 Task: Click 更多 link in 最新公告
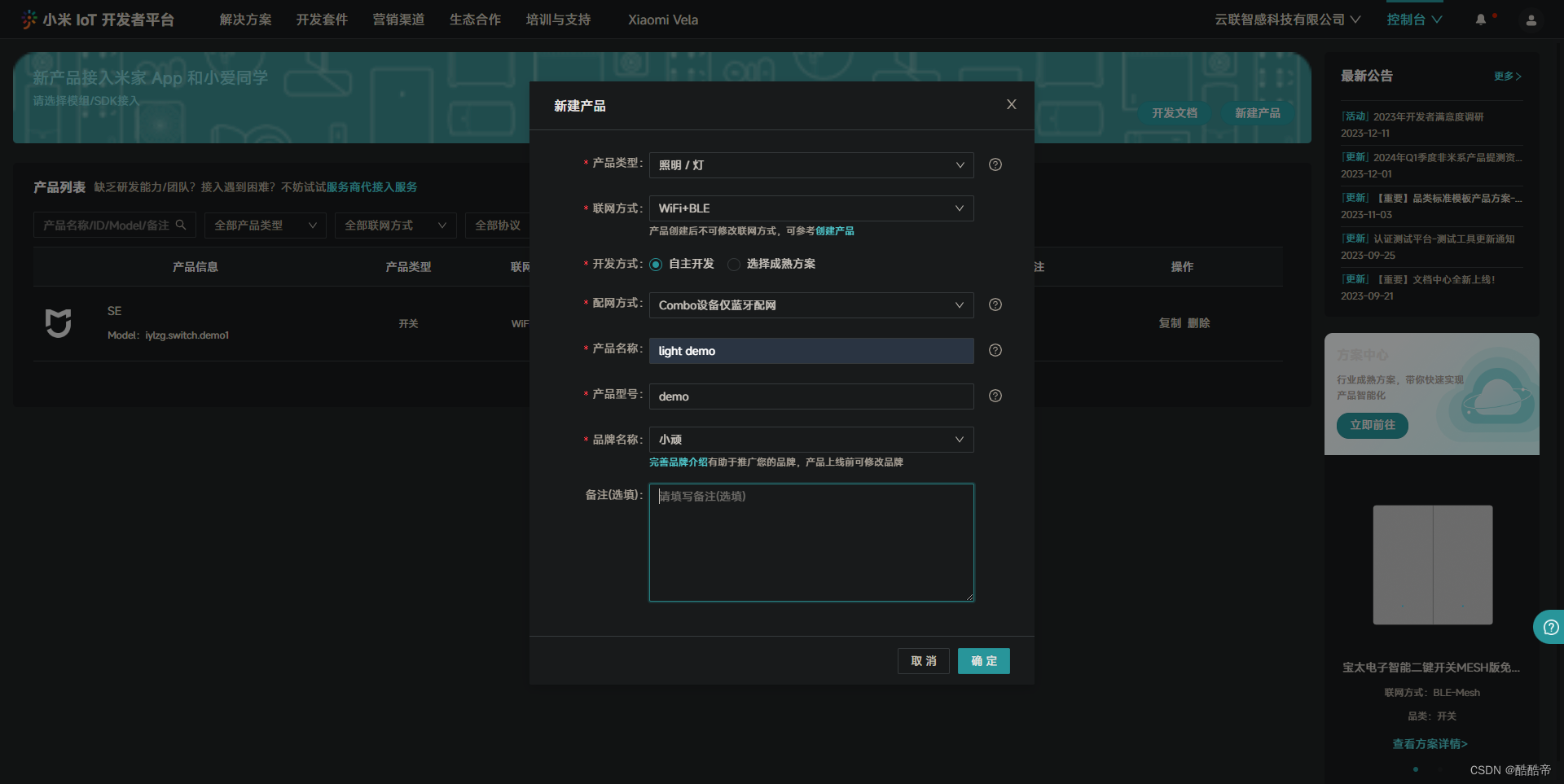click(1507, 76)
